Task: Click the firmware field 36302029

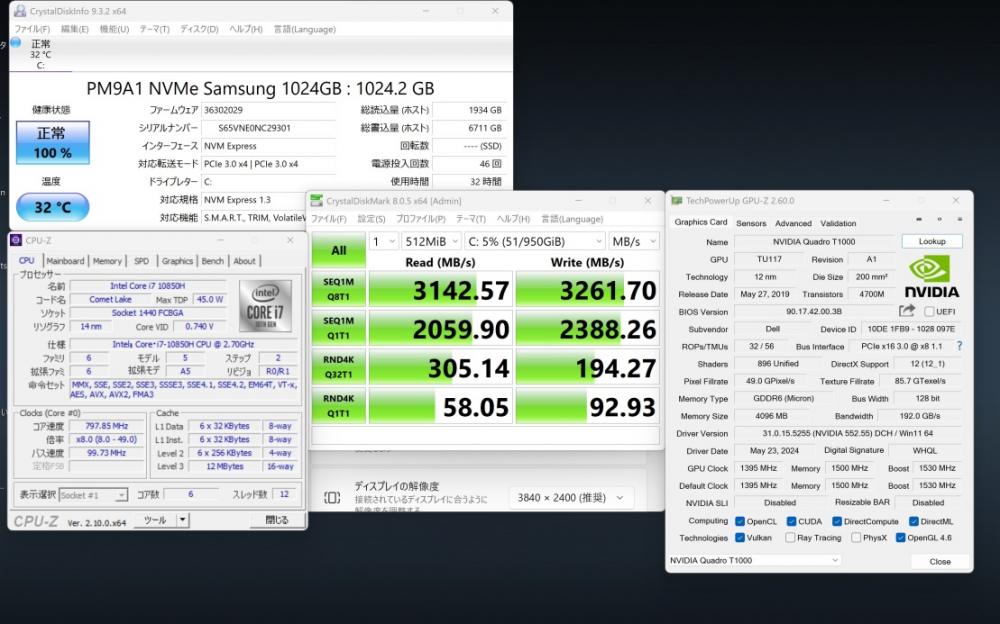Action: pos(268,110)
